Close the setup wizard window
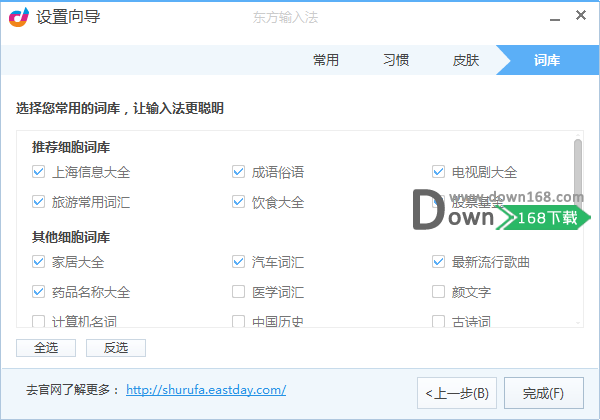Viewport: 600px width, 420px height. click(x=581, y=15)
